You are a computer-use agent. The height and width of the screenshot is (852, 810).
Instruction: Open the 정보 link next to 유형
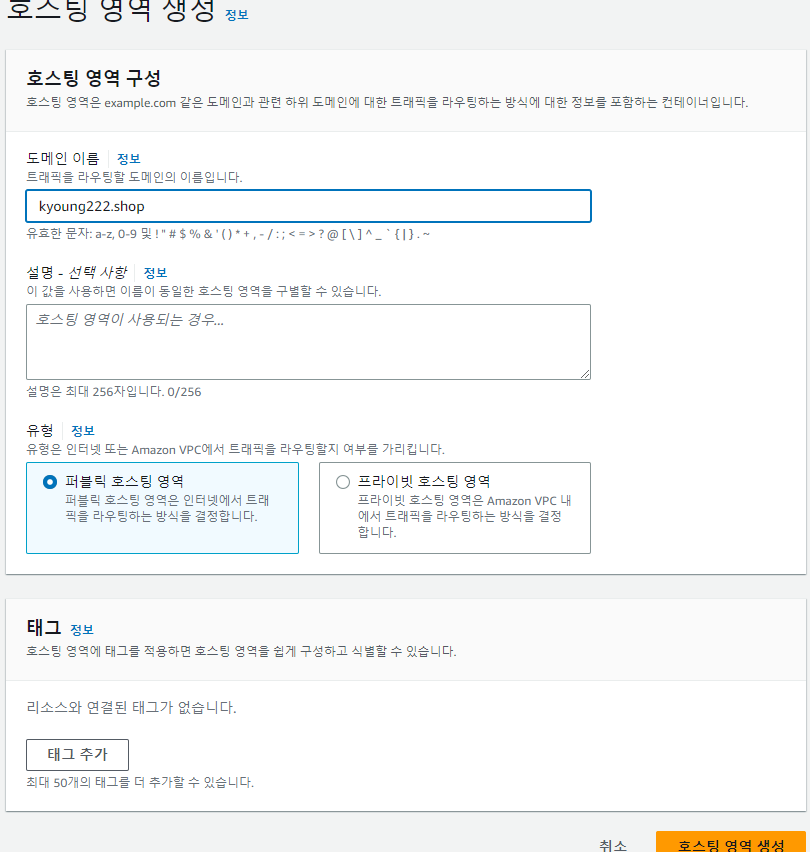(x=83, y=430)
